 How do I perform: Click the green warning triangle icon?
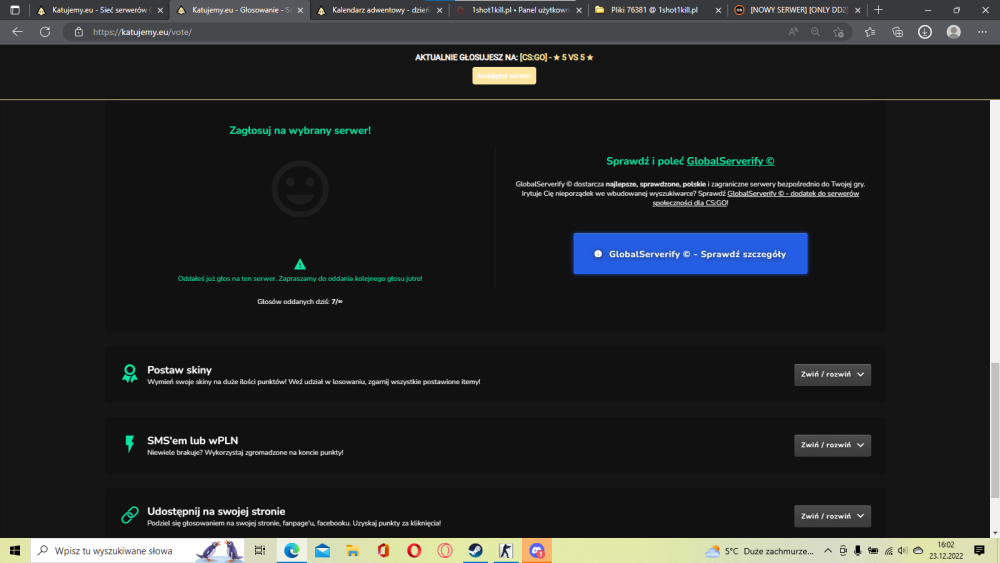coord(300,264)
